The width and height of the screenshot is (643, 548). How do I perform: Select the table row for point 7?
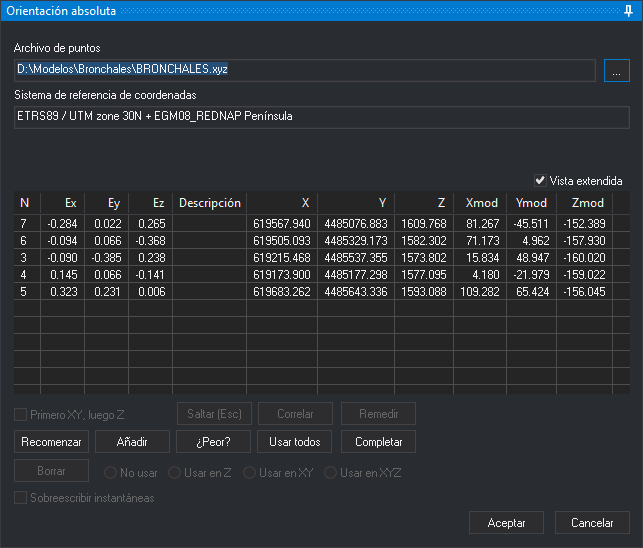322,224
